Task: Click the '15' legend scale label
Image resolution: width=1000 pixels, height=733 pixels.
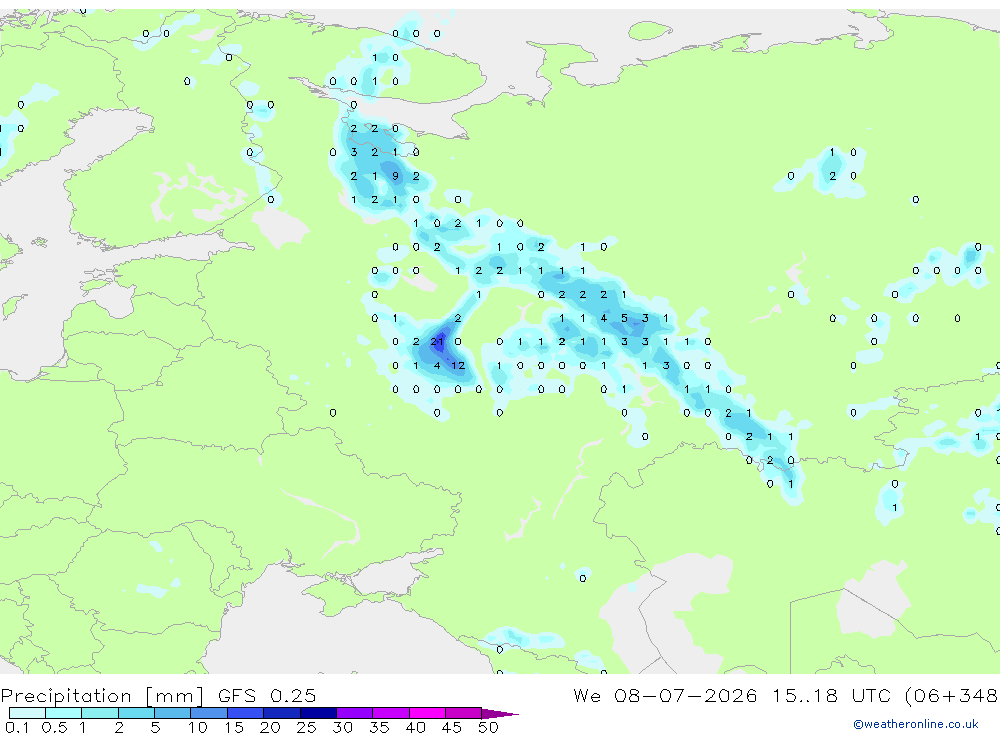Action: (x=234, y=727)
